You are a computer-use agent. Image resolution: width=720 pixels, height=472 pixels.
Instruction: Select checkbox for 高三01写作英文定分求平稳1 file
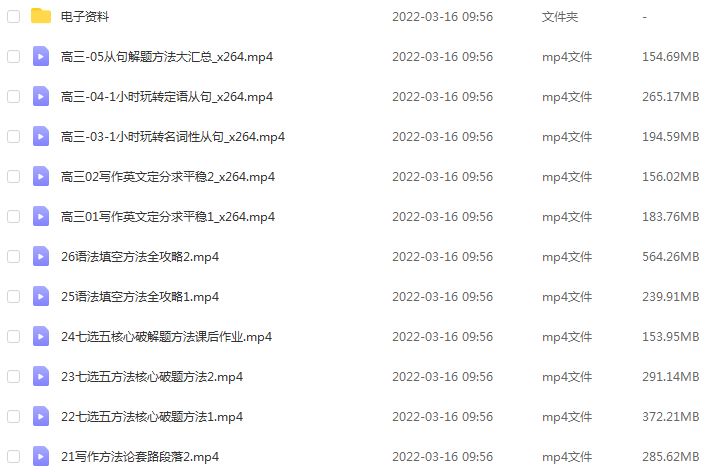click(x=14, y=216)
